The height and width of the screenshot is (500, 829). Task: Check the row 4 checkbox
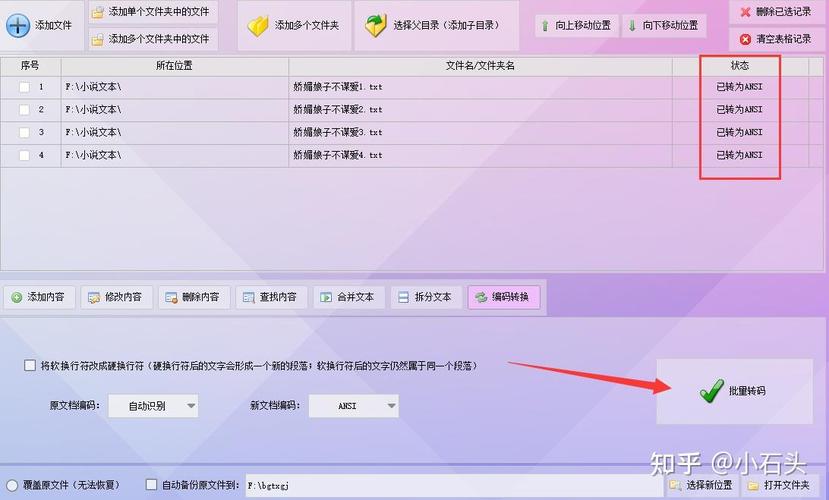tap(24, 155)
